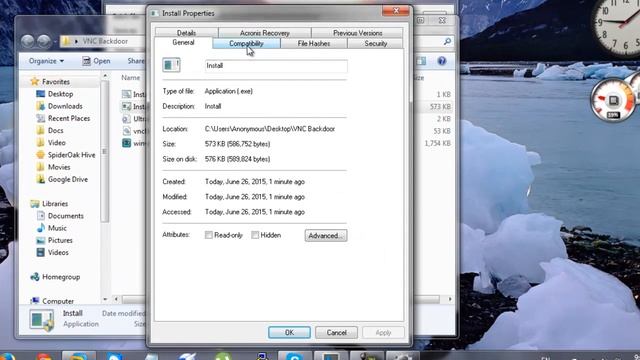Click the Homegroup icon
Viewport: 640px width, 360px height.
35,277
